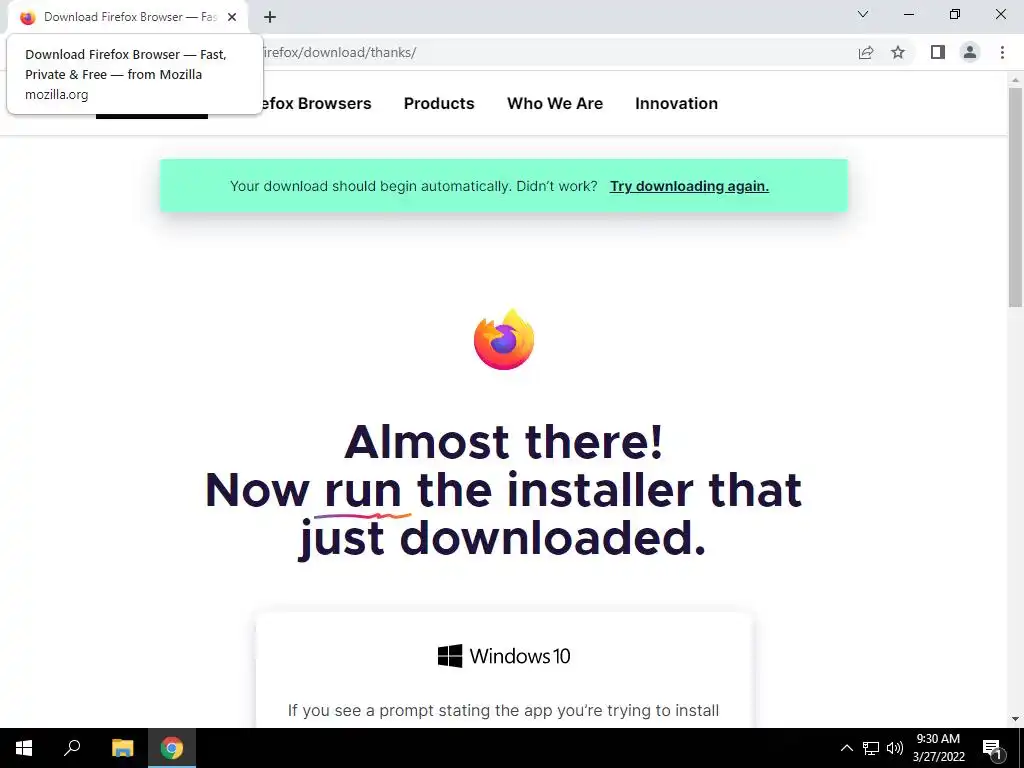Open taskbar search magnifier
This screenshot has height=768, width=1024.
click(72, 748)
